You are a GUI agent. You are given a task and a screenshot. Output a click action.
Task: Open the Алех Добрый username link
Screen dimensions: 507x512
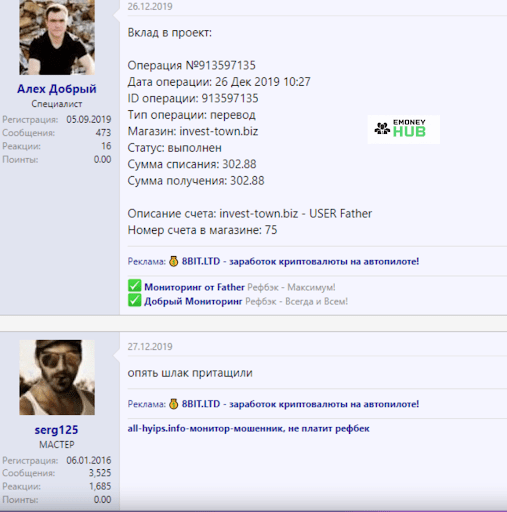pos(57,89)
